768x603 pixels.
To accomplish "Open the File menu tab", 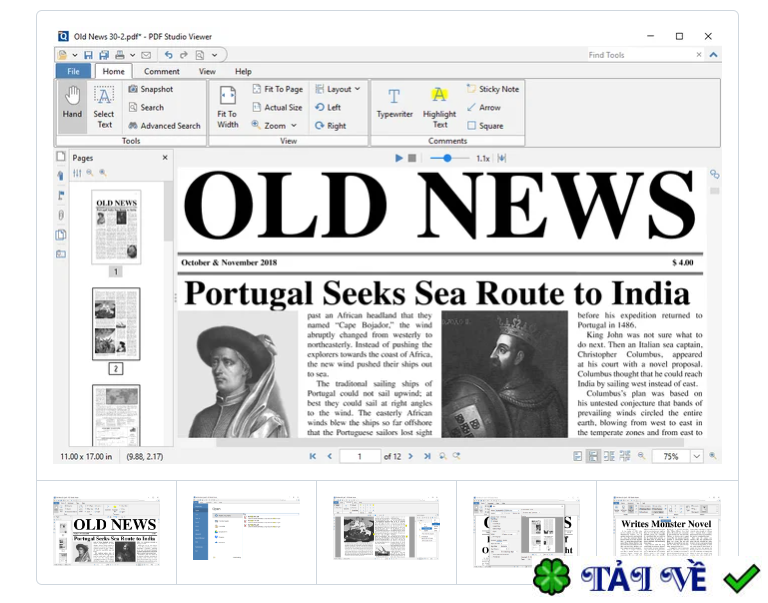I will click(73, 71).
